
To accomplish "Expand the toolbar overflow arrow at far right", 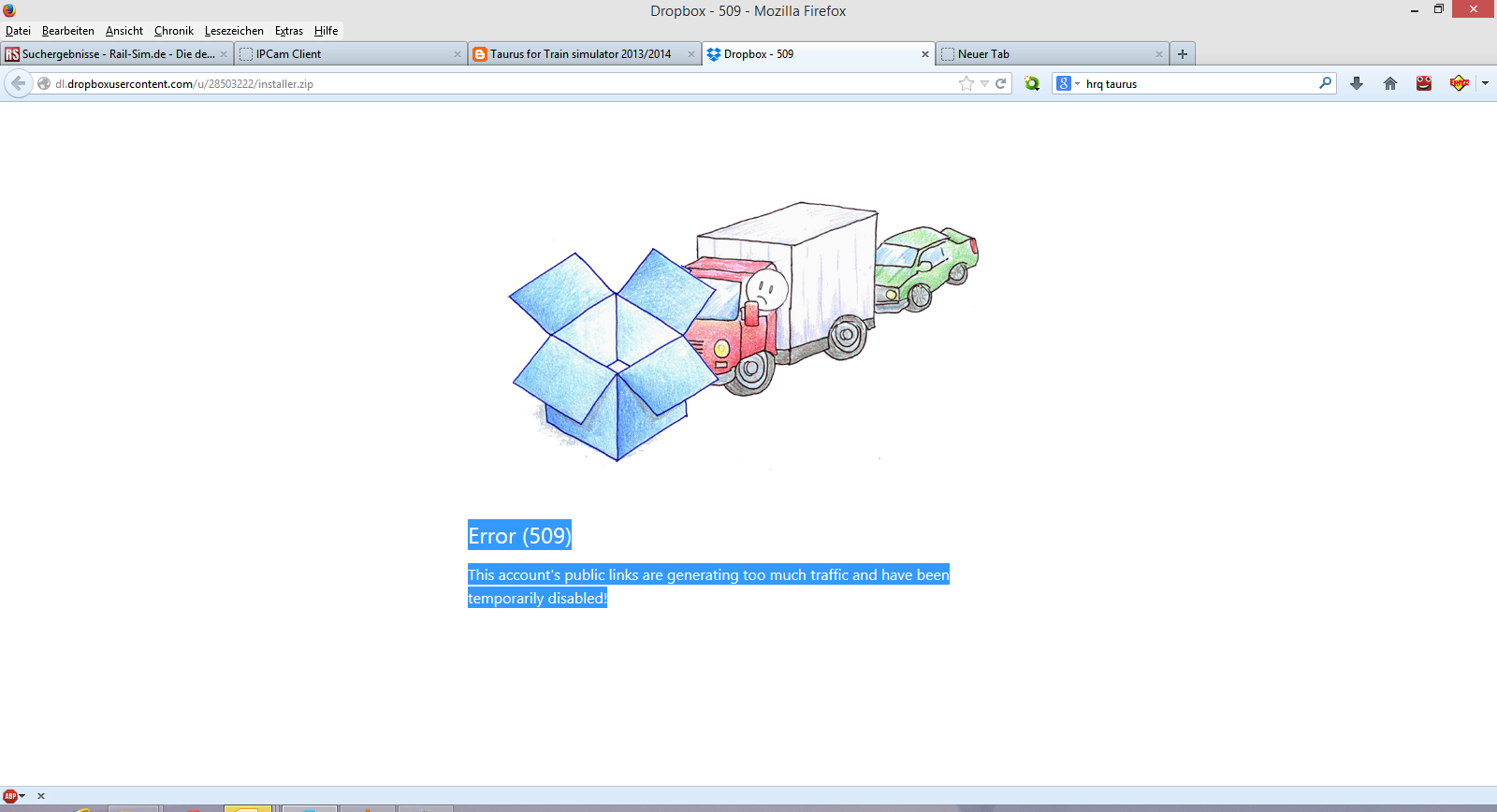I will point(1485,83).
